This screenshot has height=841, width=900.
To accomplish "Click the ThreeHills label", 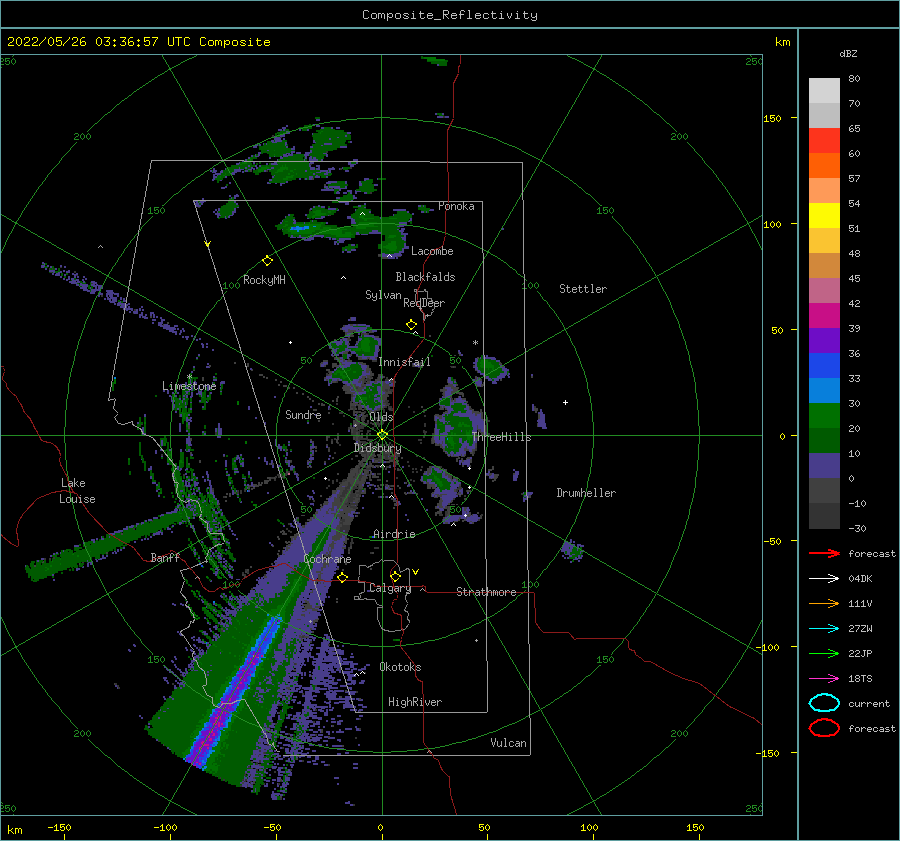I will (501, 437).
